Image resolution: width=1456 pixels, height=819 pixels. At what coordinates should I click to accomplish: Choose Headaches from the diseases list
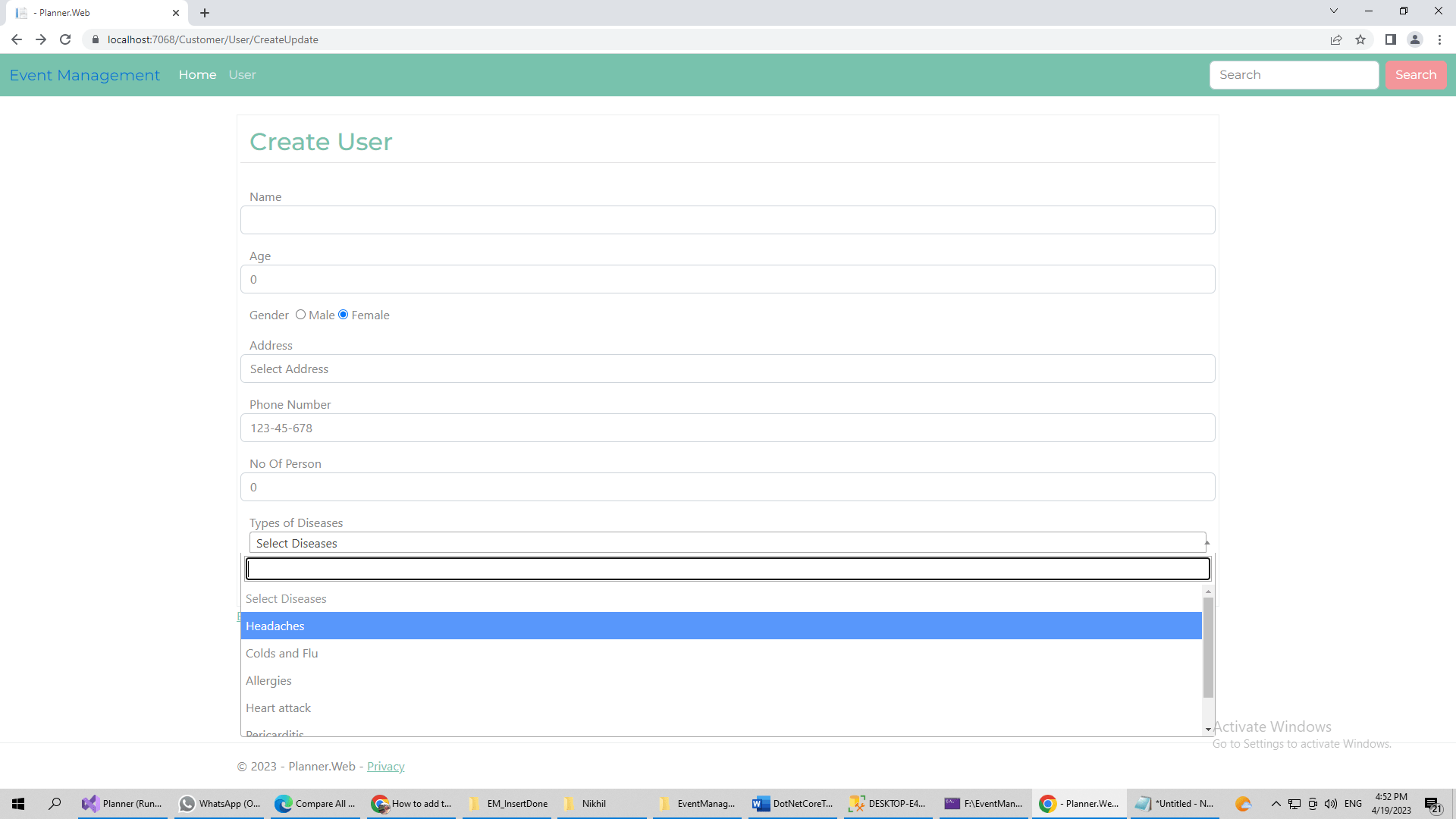720,626
